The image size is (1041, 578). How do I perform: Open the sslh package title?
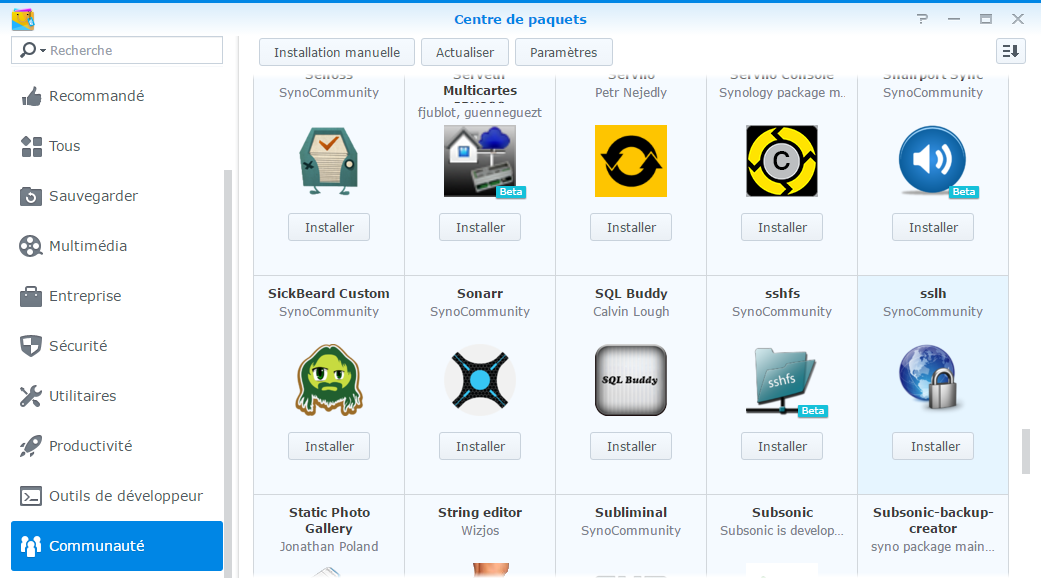(933, 293)
